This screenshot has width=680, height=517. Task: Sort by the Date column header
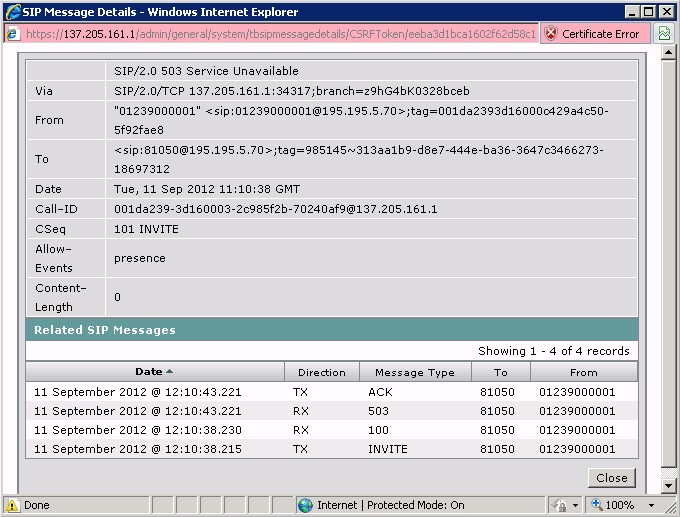tap(155, 372)
